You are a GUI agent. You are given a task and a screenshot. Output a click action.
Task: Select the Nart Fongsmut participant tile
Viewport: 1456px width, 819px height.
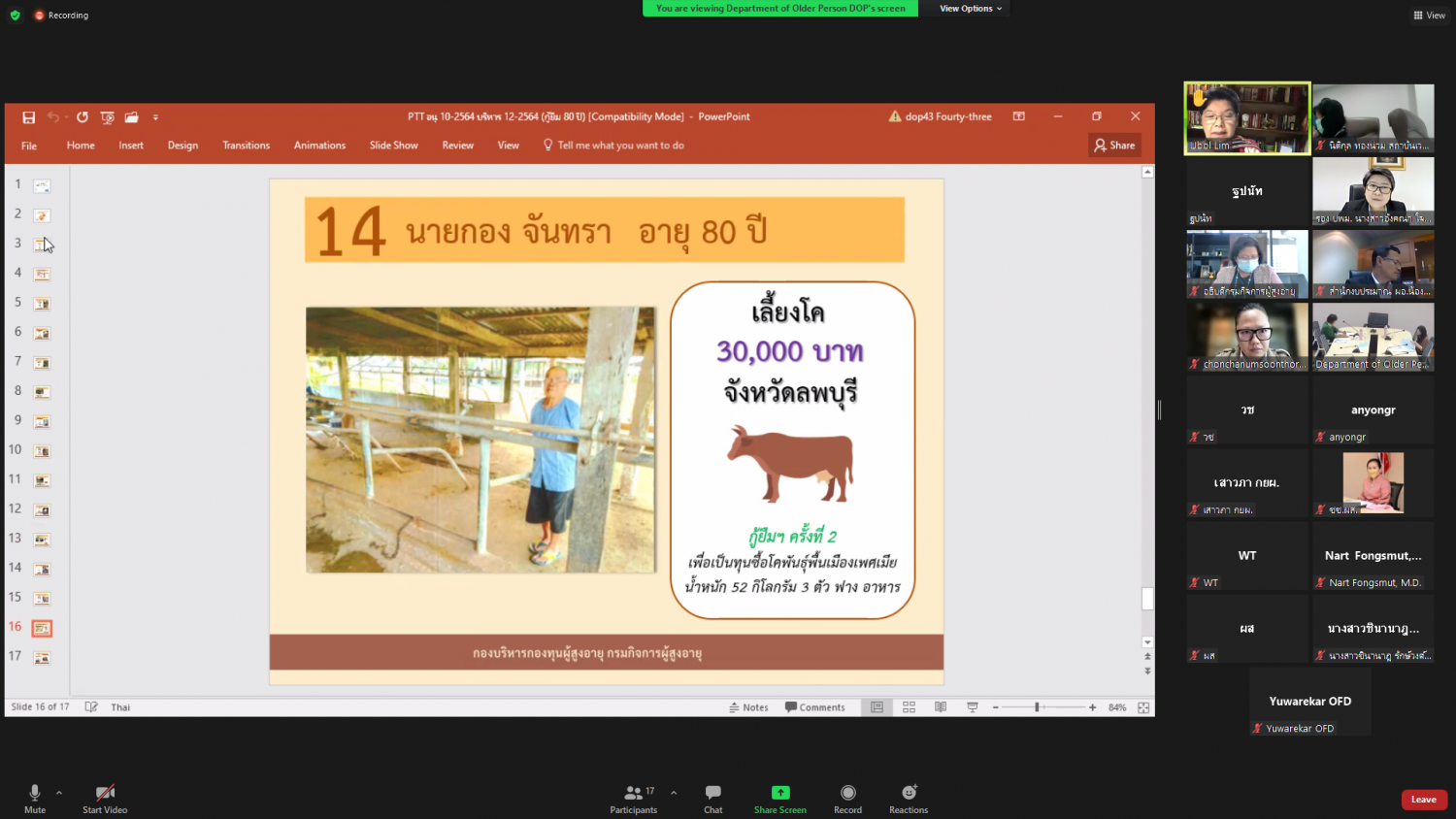1373,555
